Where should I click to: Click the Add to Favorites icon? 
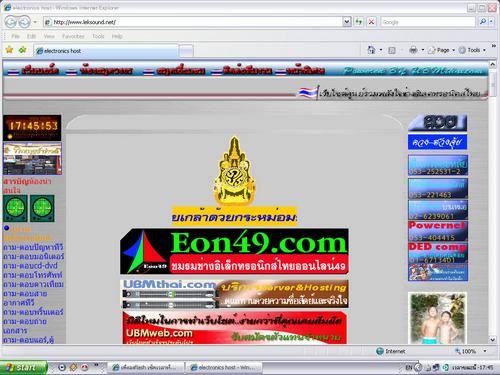click(x=23, y=50)
